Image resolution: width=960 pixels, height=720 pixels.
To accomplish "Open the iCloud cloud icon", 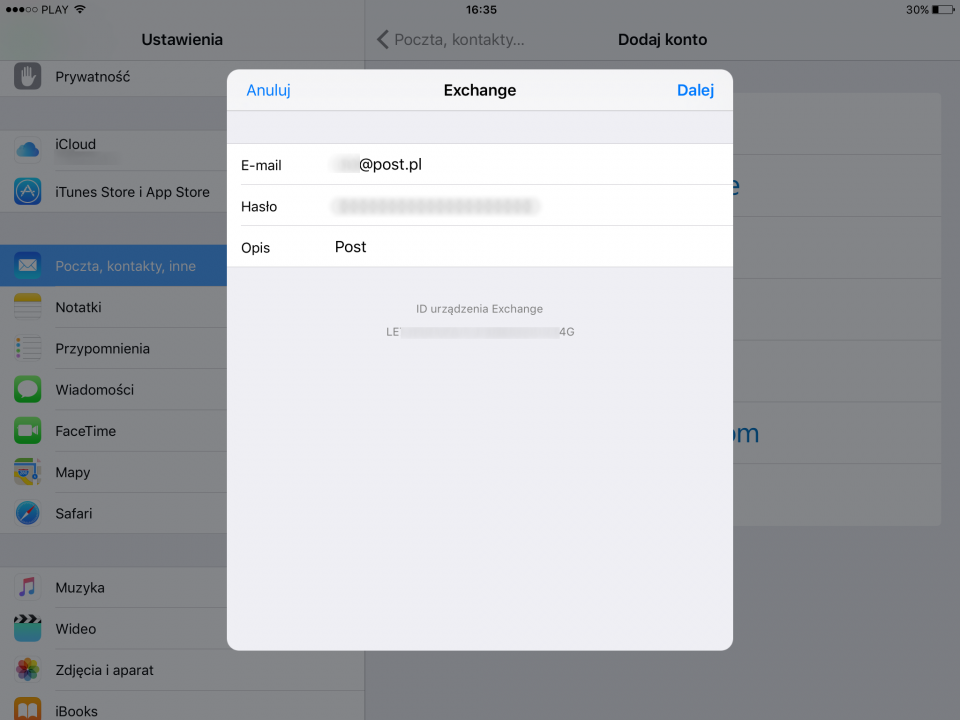I will 28,149.
